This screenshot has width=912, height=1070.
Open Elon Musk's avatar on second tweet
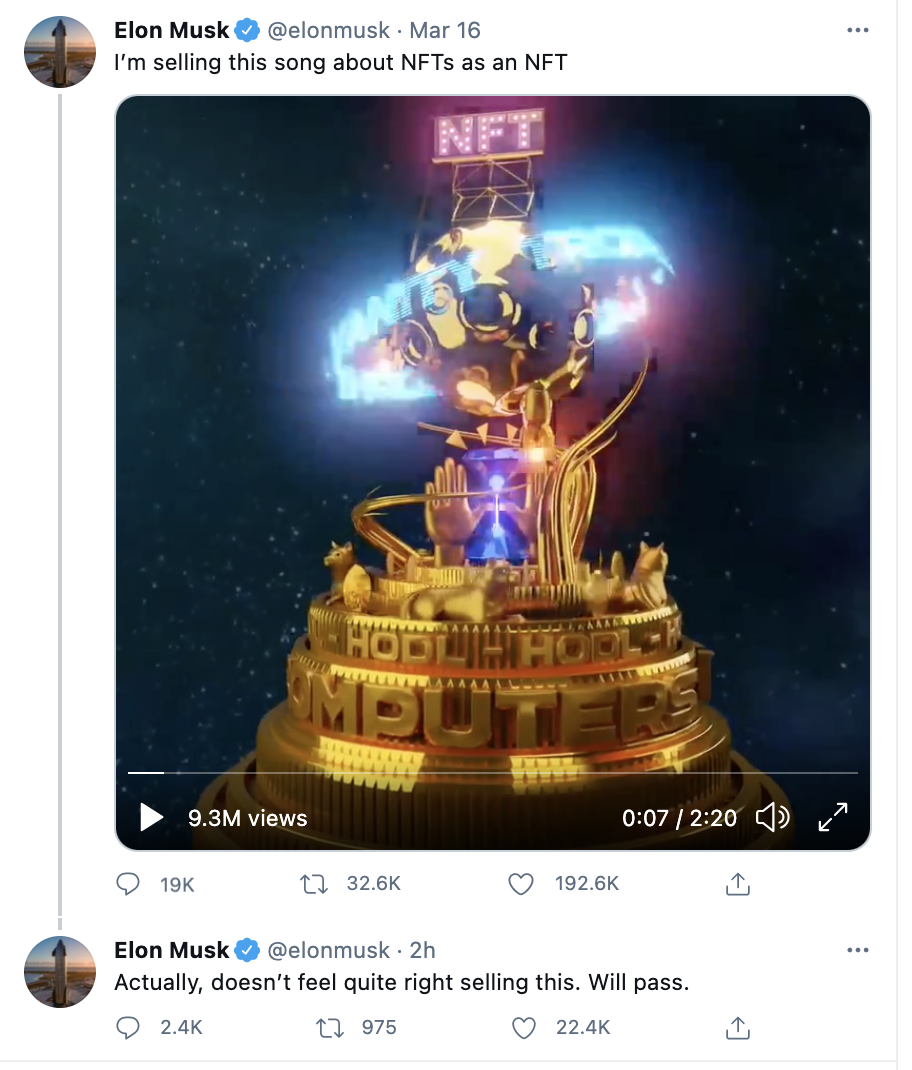[59, 971]
